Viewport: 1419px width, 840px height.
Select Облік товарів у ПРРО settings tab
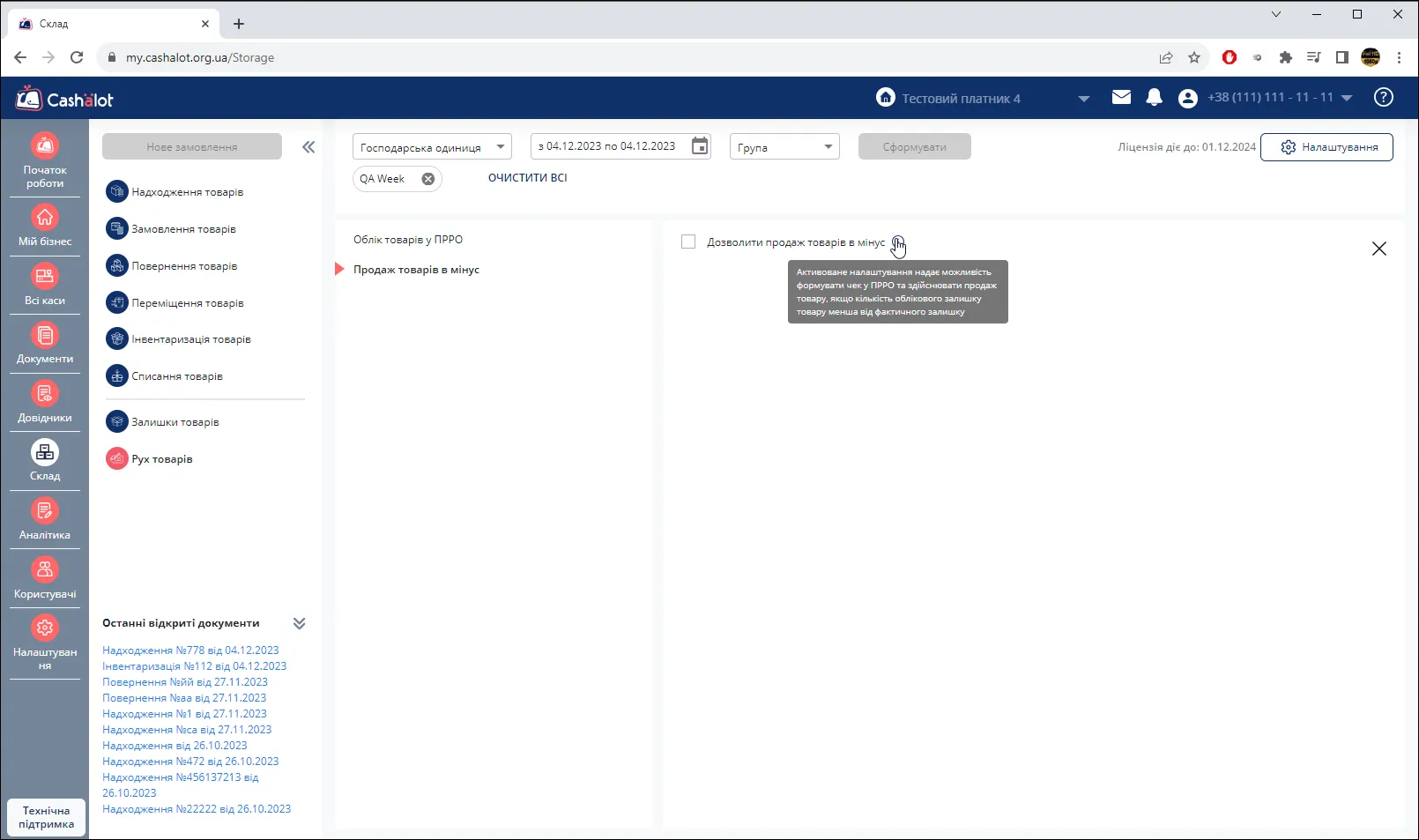tap(408, 239)
